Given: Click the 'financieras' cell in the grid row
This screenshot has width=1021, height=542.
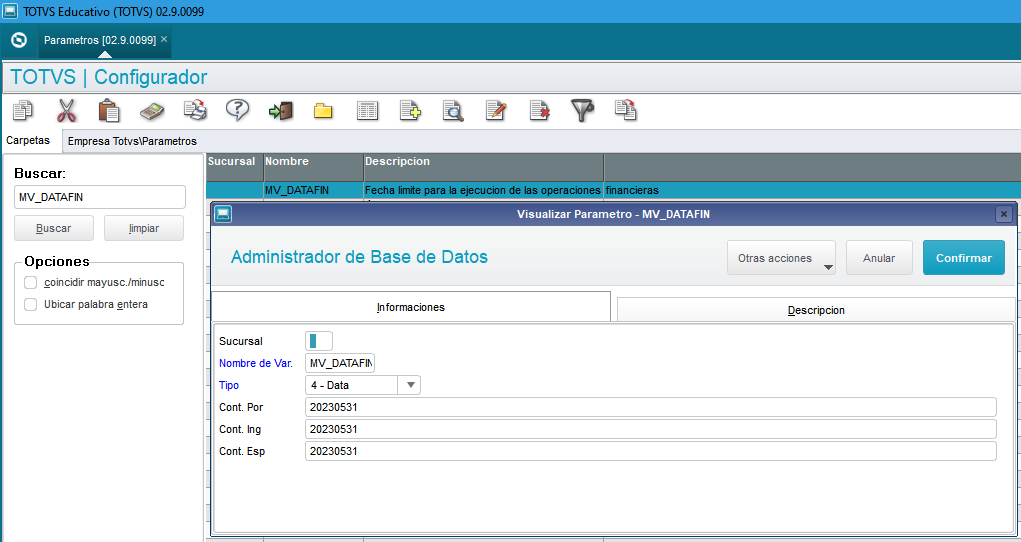Looking at the screenshot, I should (x=812, y=190).
